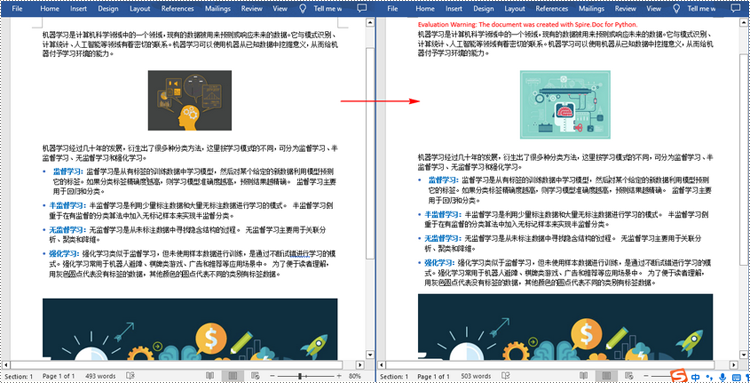Switch to Web Layout view in left window

tap(255, 376)
